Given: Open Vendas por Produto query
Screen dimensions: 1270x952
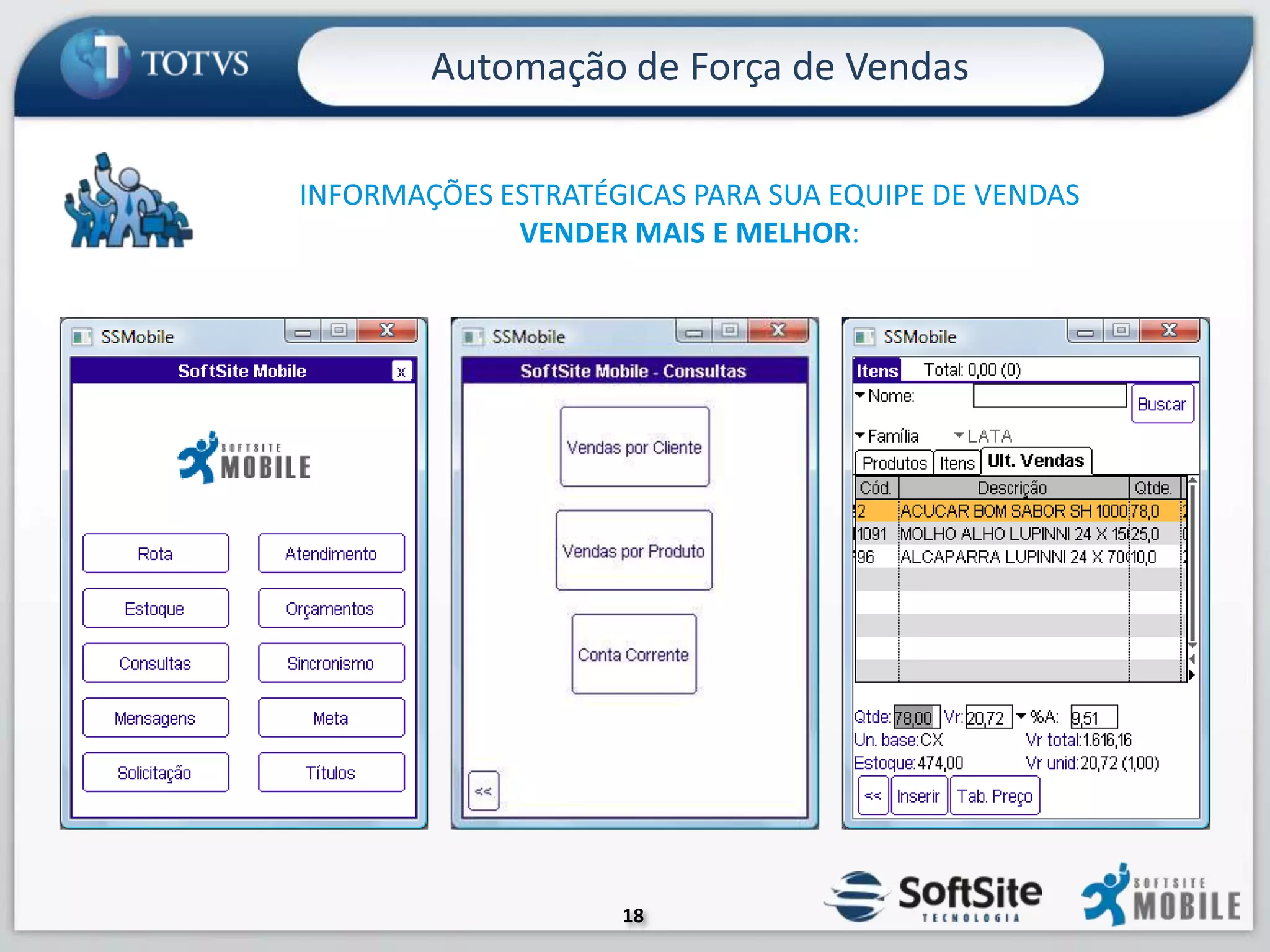Looking at the screenshot, I should coord(634,550).
